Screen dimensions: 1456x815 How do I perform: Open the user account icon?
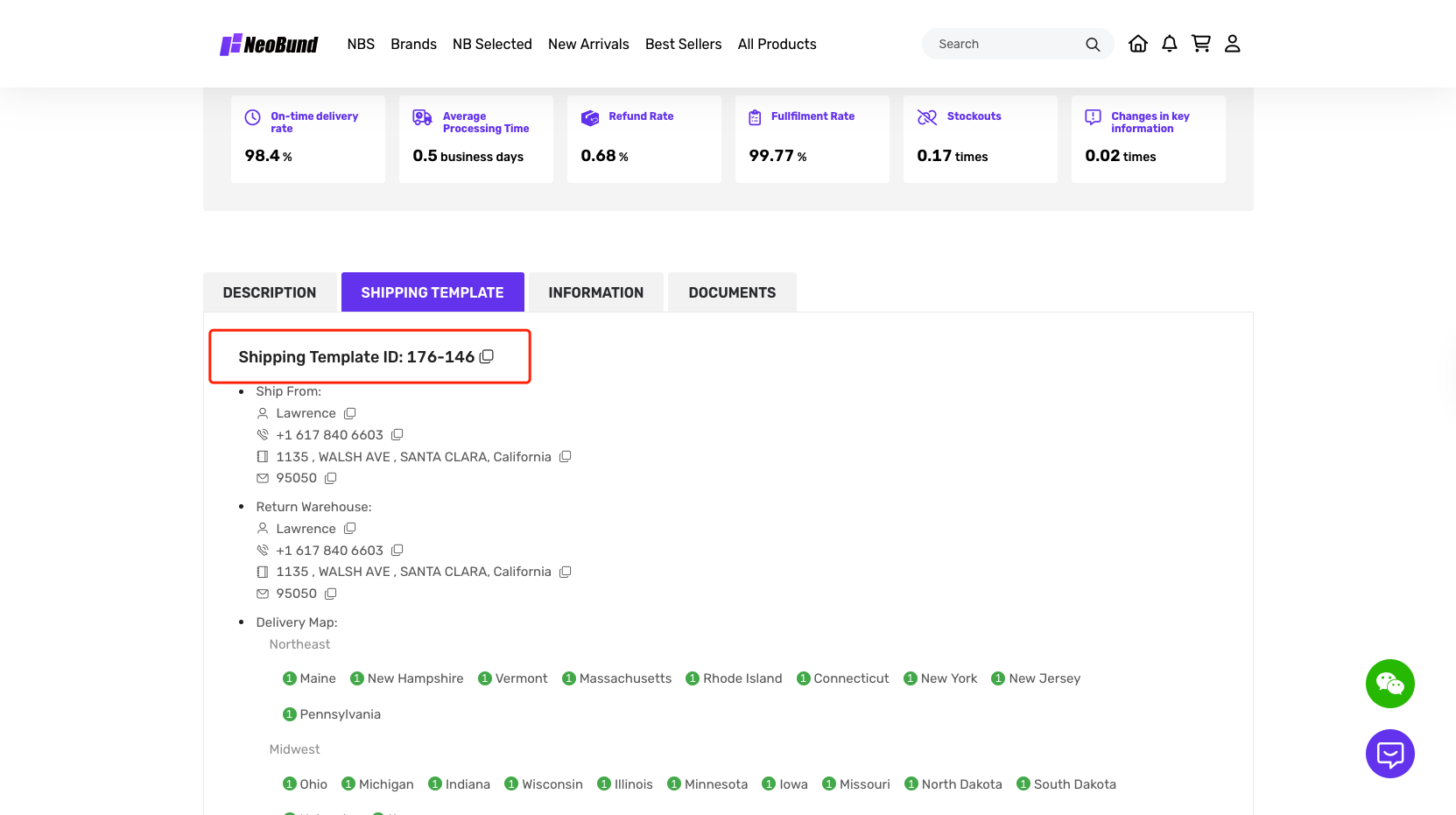(x=1232, y=44)
